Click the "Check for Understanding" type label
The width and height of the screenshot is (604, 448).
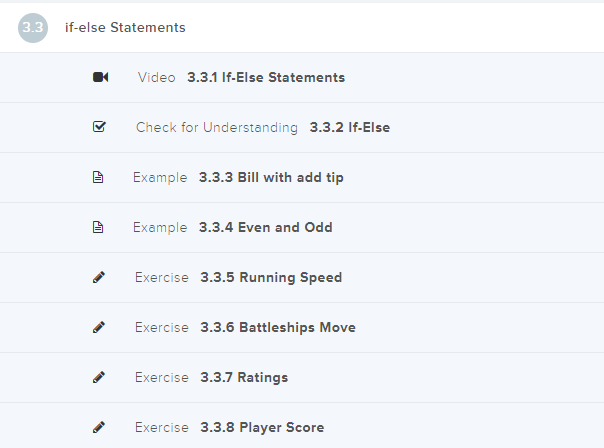[217, 128]
